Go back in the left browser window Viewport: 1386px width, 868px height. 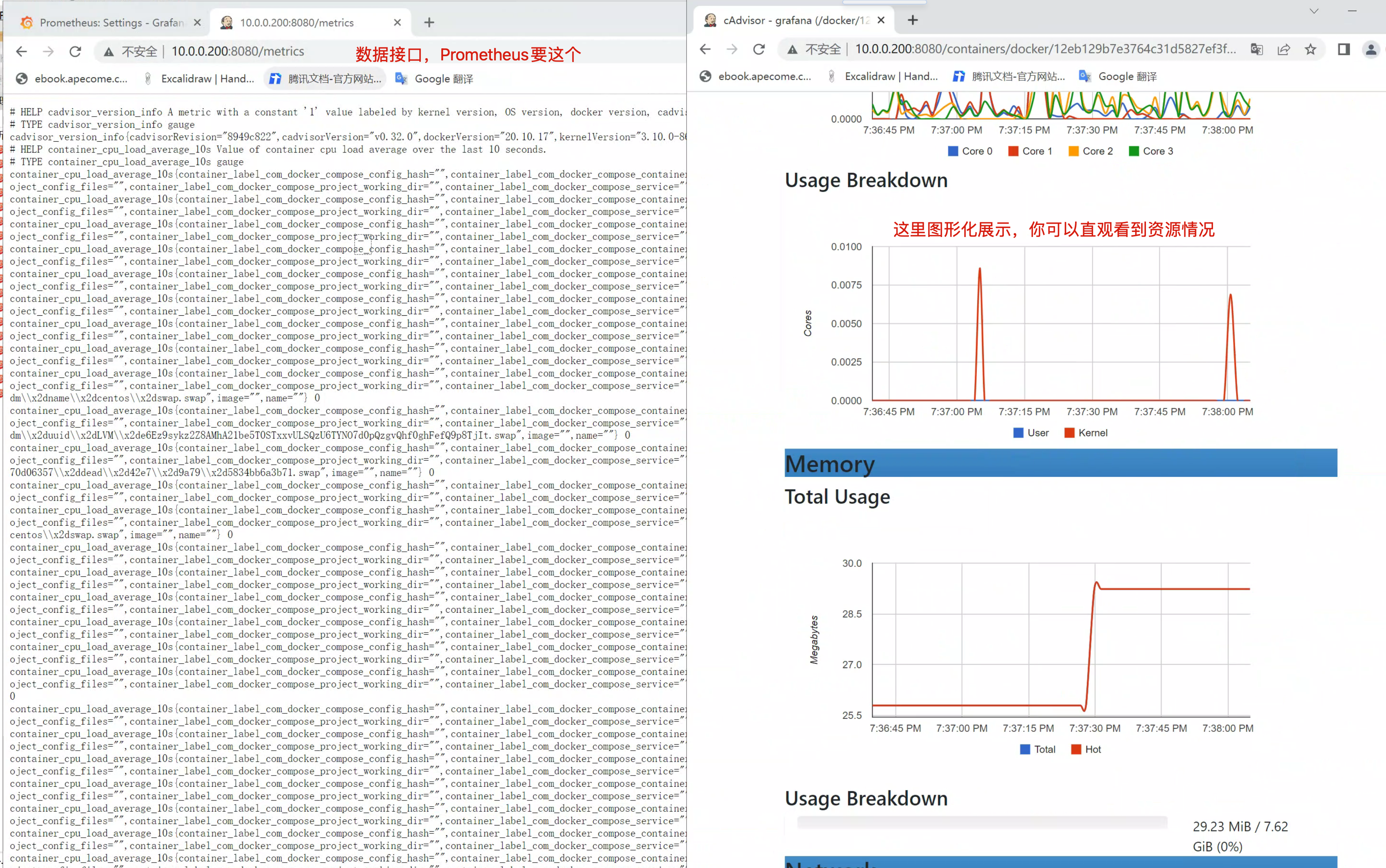pos(21,52)
